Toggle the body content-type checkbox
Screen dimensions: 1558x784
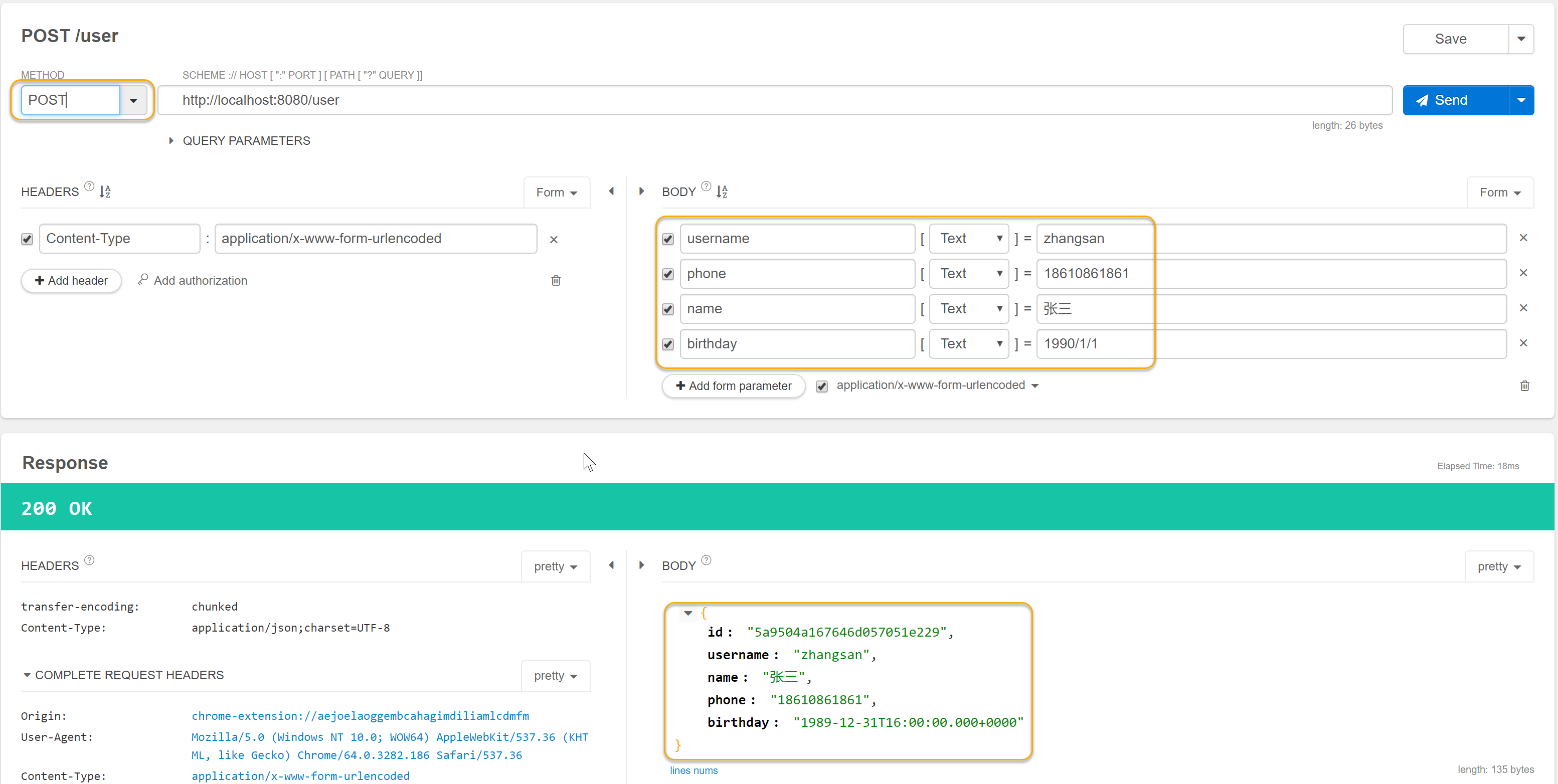coord(821,387)
